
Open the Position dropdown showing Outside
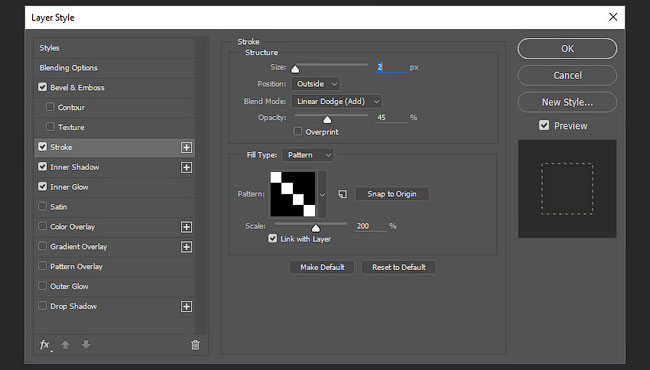coord(316,84)
